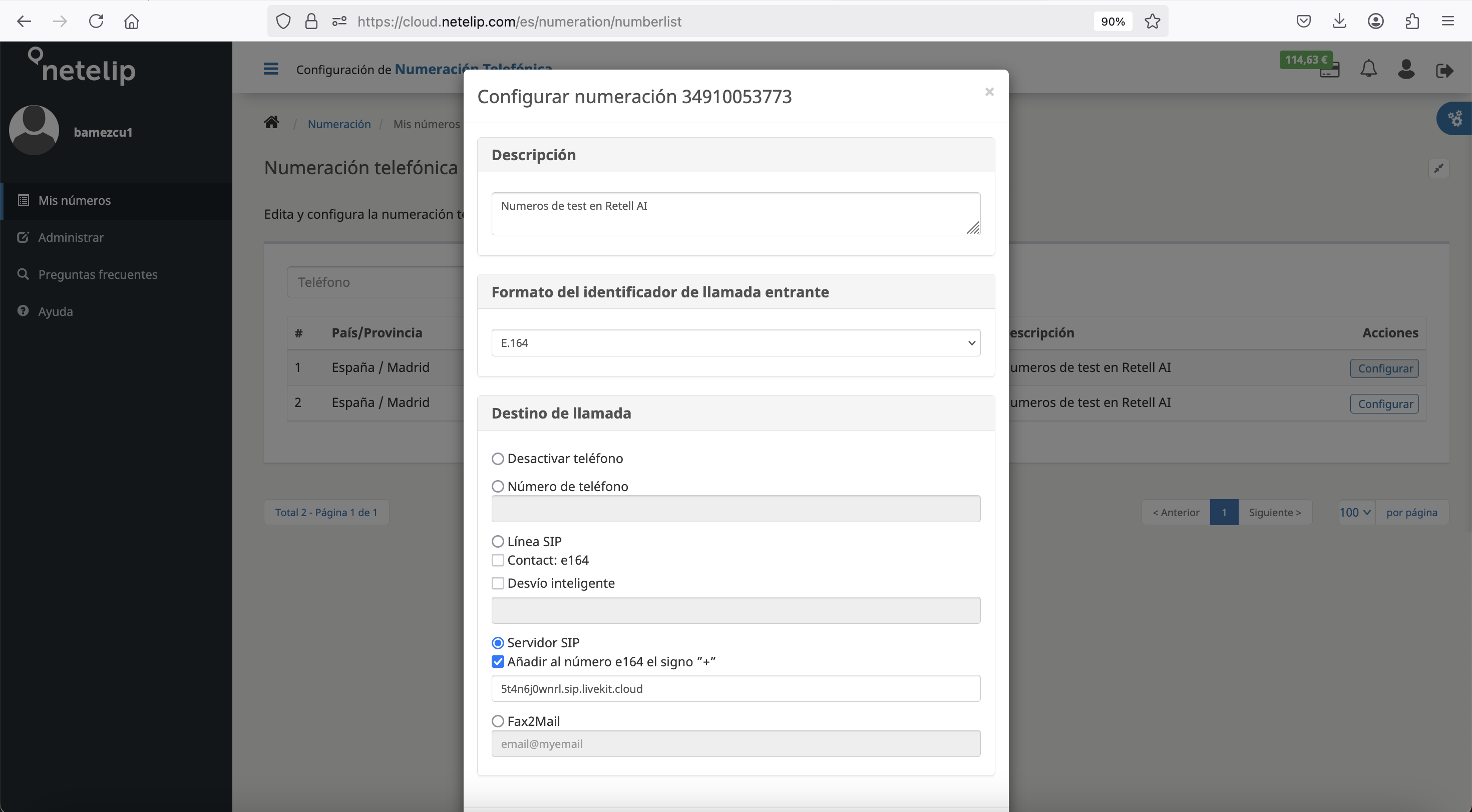Click the SIP server address field
Viewport: 1472px width, 812px height.
click(x=735, y=688)
